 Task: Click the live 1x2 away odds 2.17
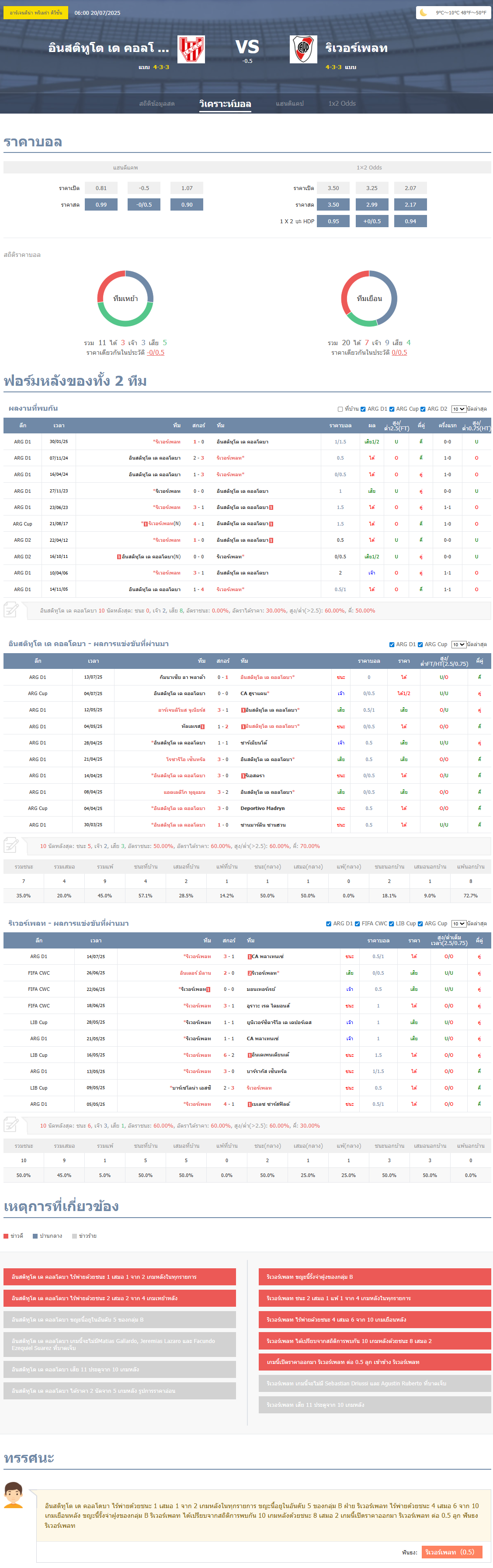coord(411,204)
